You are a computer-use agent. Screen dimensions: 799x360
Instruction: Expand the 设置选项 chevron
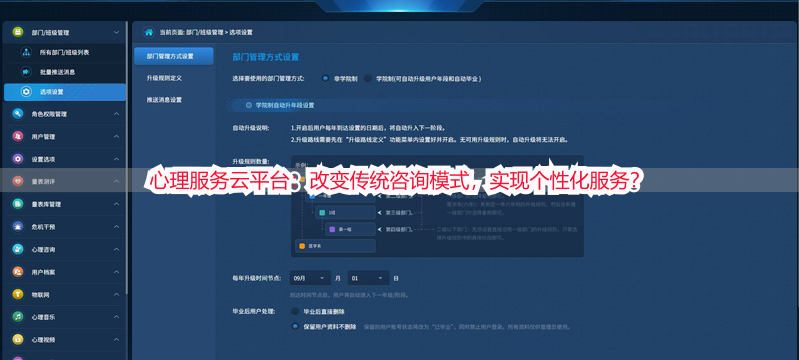click(x=116, y=159)
